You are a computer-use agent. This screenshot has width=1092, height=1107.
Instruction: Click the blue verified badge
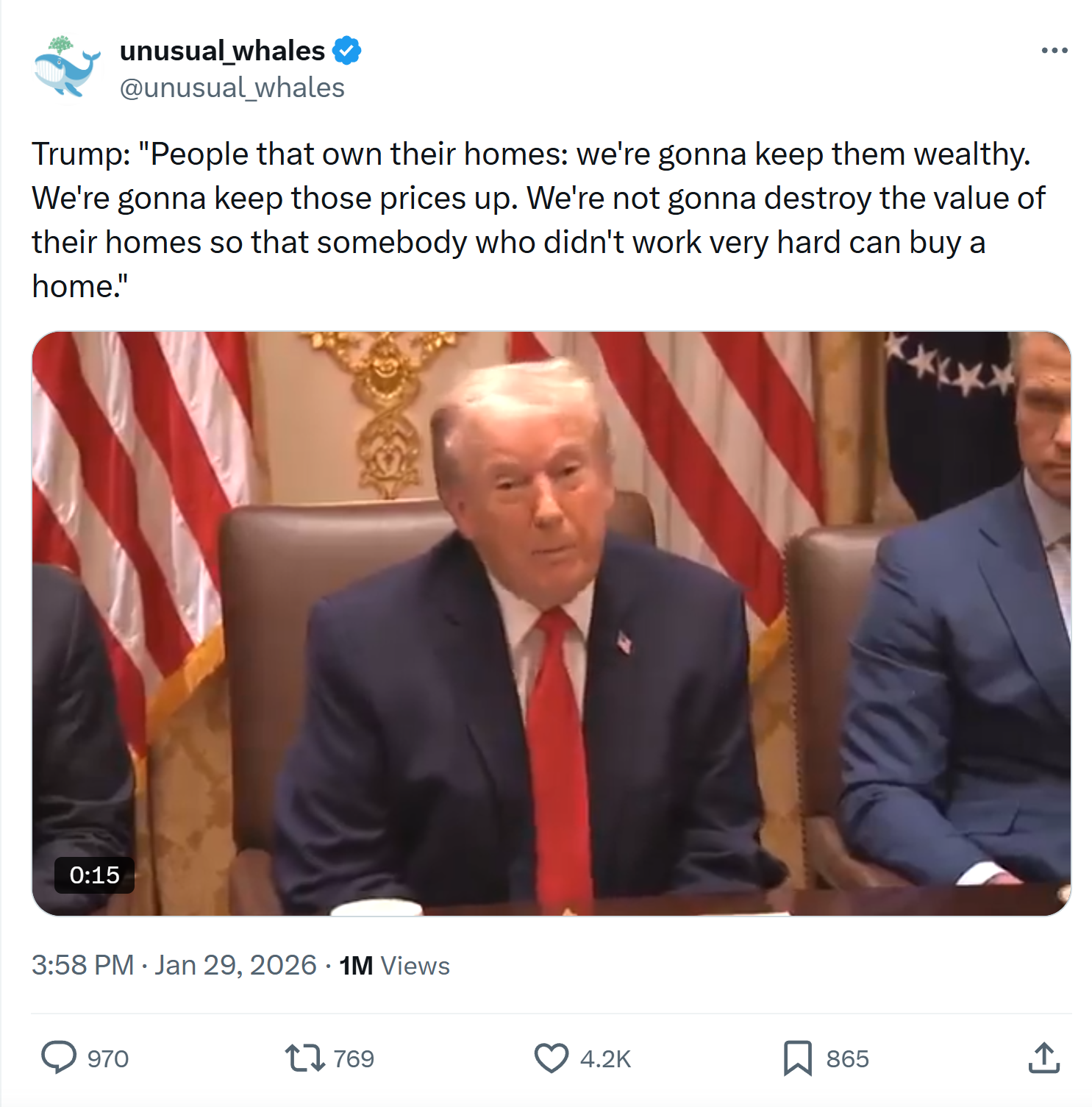point(346,51)
